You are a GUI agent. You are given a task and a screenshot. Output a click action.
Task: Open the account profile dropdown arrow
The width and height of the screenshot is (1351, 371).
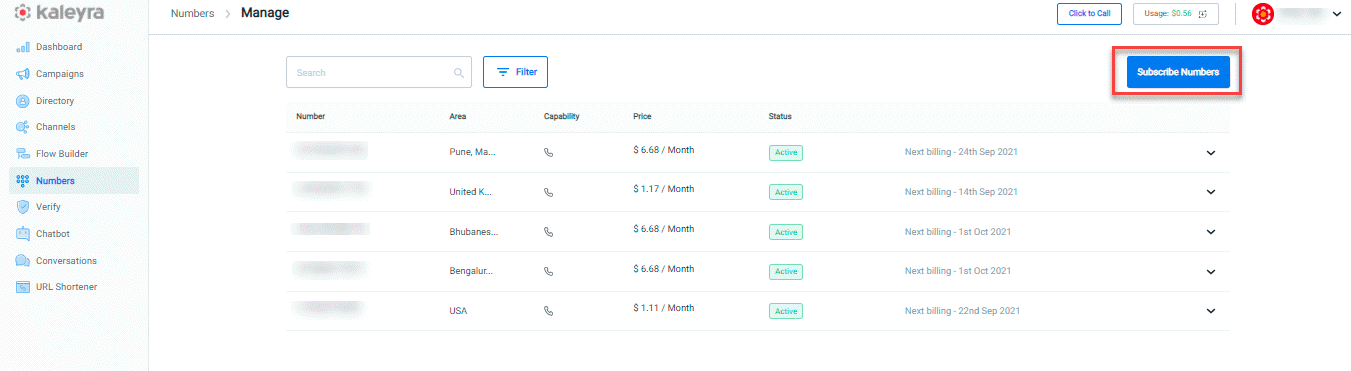click(x=1337, y=14)
